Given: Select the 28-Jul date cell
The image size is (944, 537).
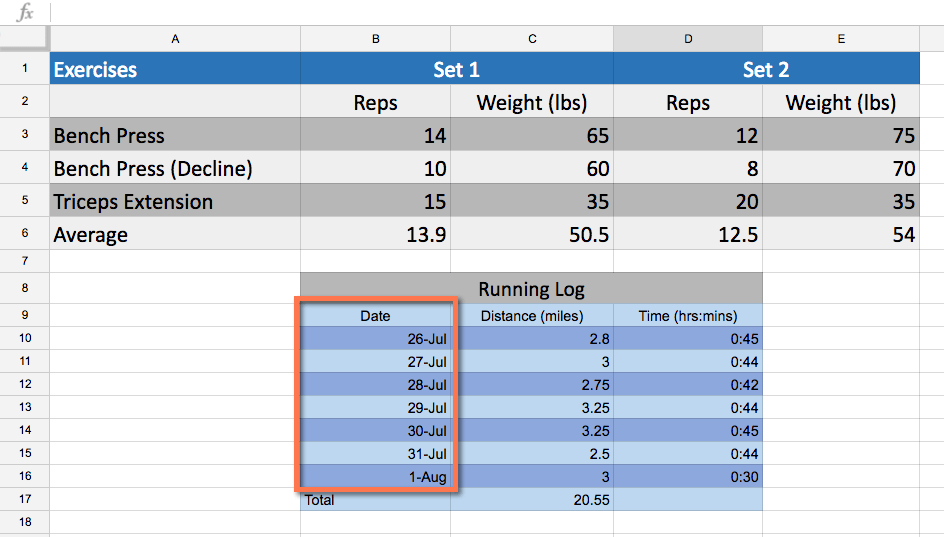Looking at the screenshot, I should 375,385.
